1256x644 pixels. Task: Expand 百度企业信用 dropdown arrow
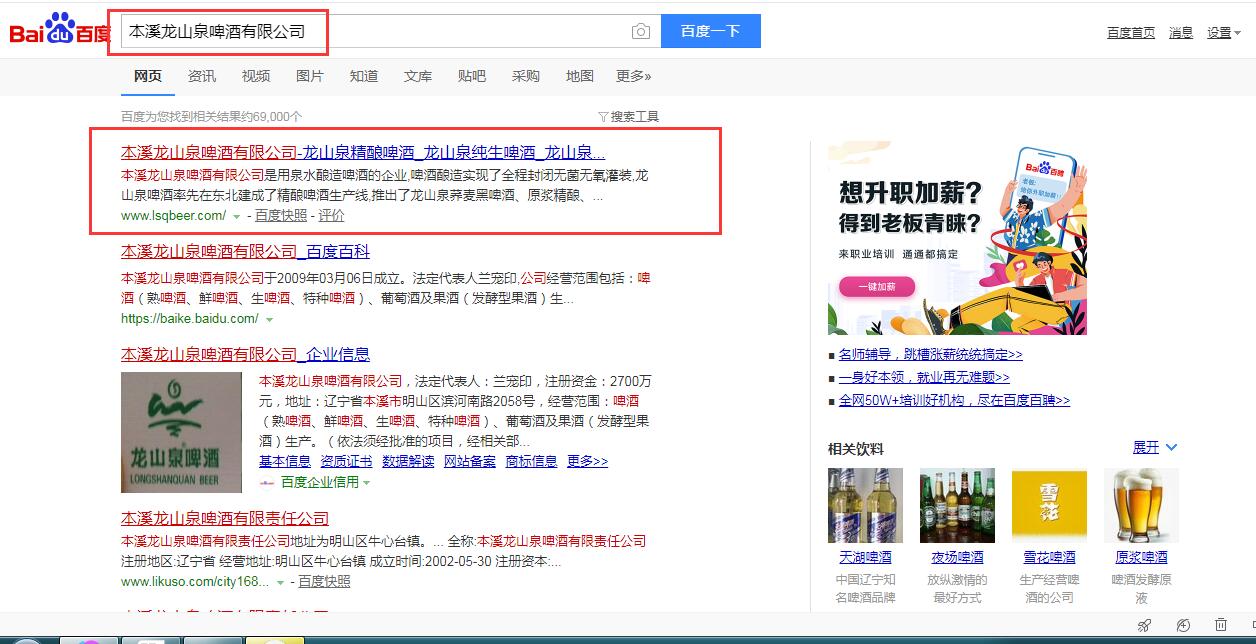coord(366,483)
